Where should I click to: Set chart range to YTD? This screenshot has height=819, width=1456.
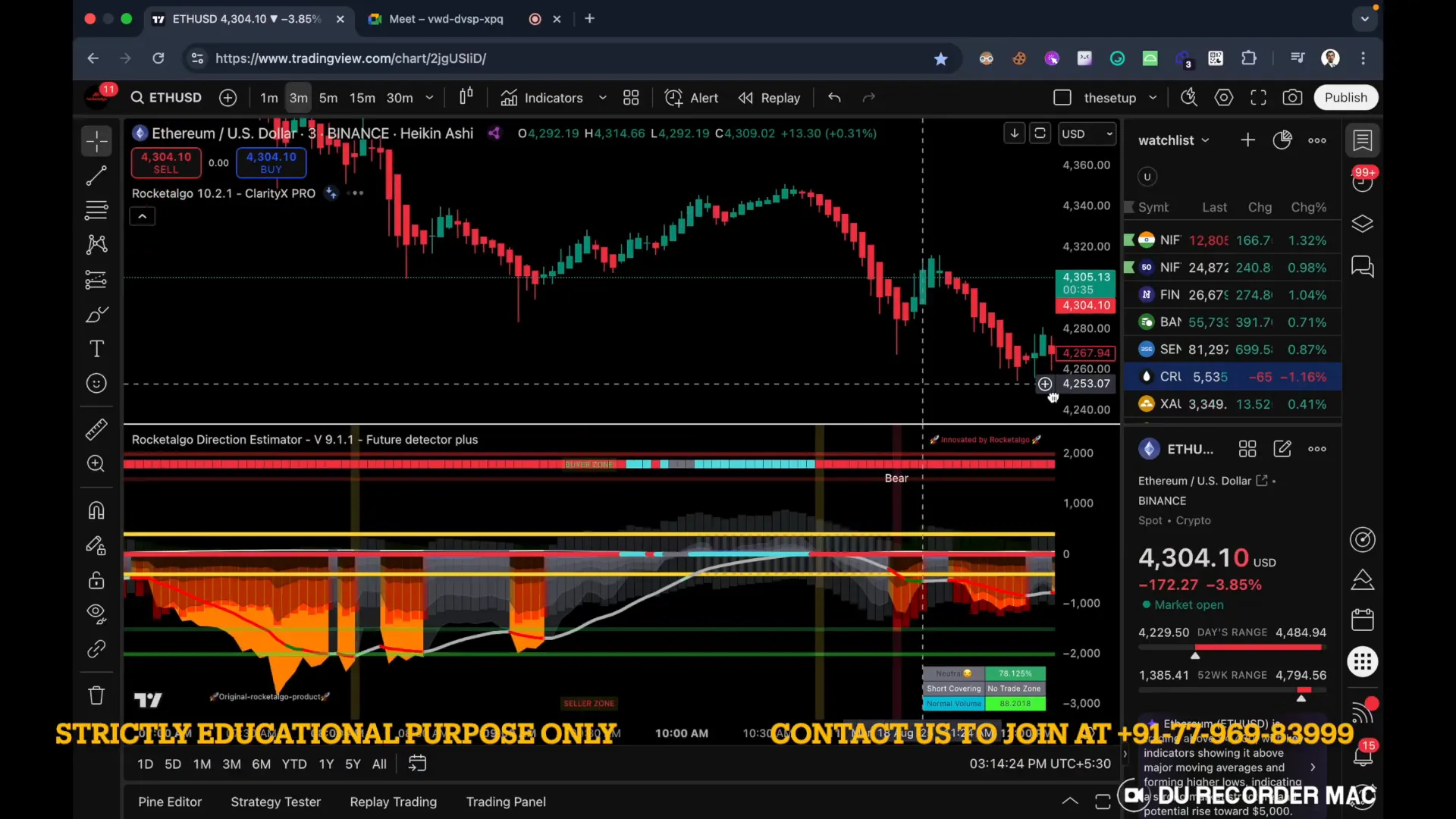(294, 764)
